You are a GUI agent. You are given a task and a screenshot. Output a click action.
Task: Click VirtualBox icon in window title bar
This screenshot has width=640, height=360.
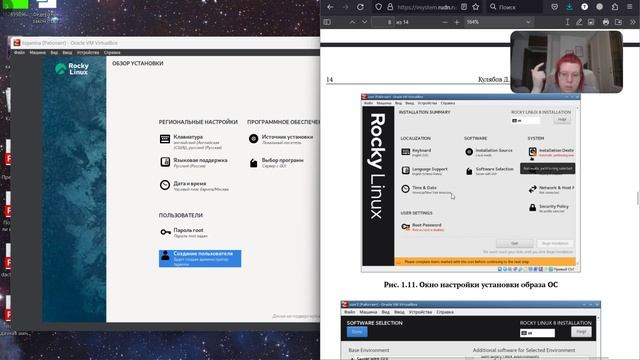[17, 43]
